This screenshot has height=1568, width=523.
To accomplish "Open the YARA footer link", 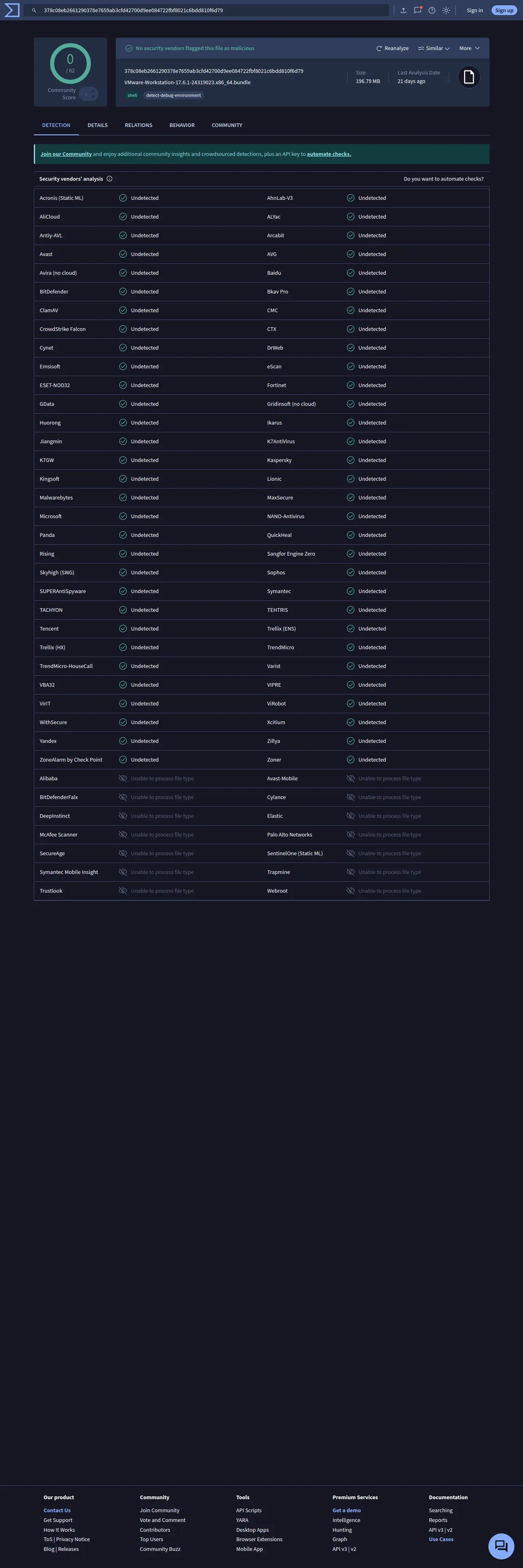I will (242, 1520).
